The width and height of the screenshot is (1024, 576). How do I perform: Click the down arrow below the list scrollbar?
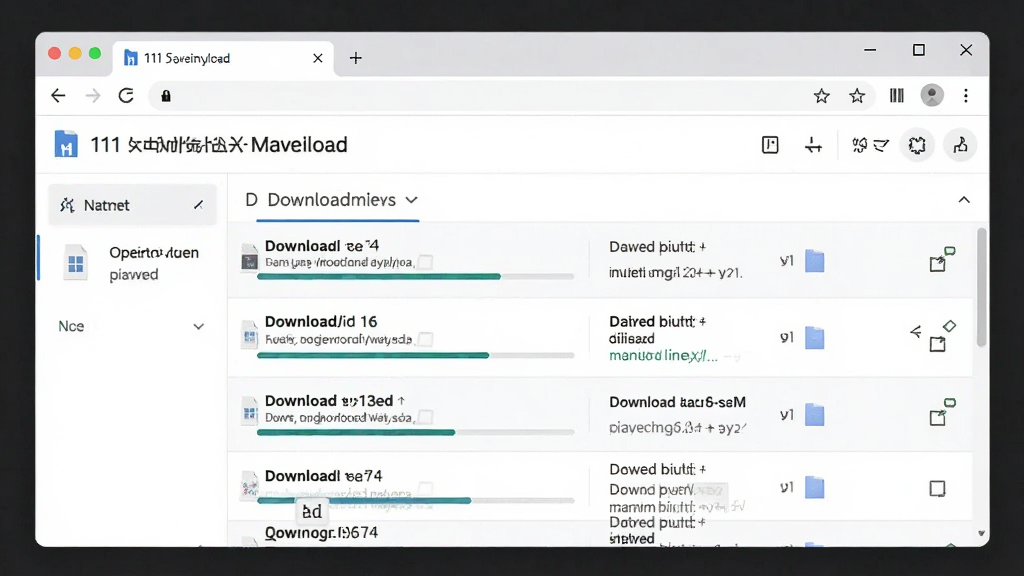[981, 534]
